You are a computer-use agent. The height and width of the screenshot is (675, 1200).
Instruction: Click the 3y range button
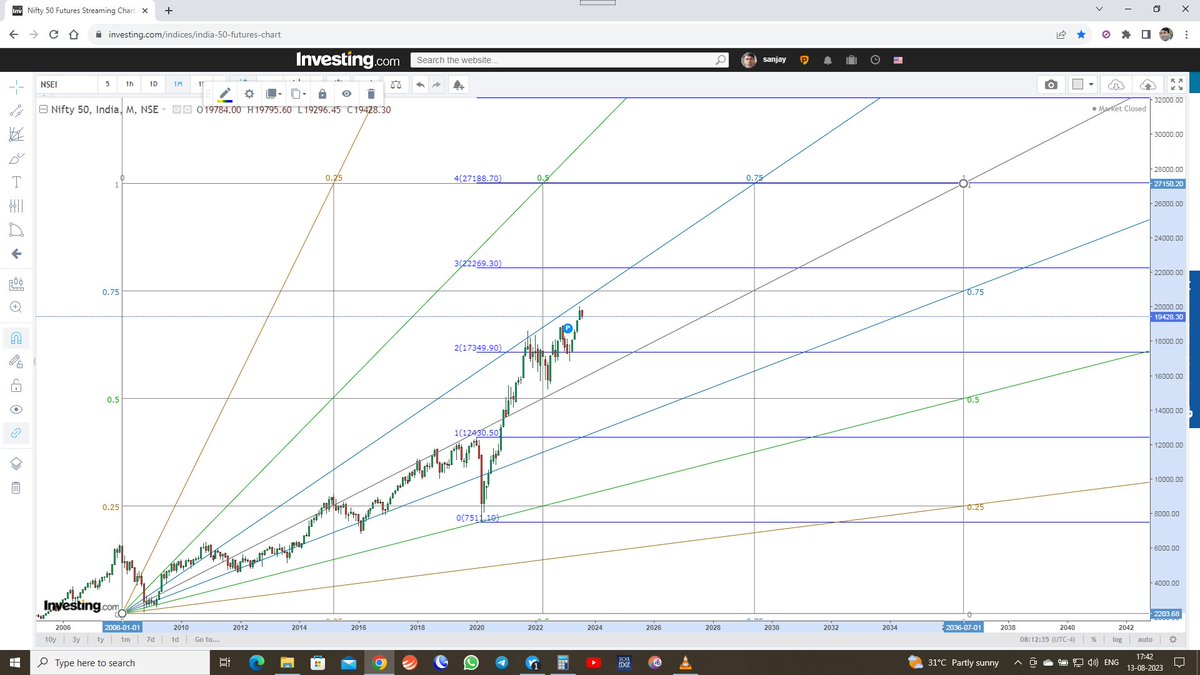[x=76, y=638]
